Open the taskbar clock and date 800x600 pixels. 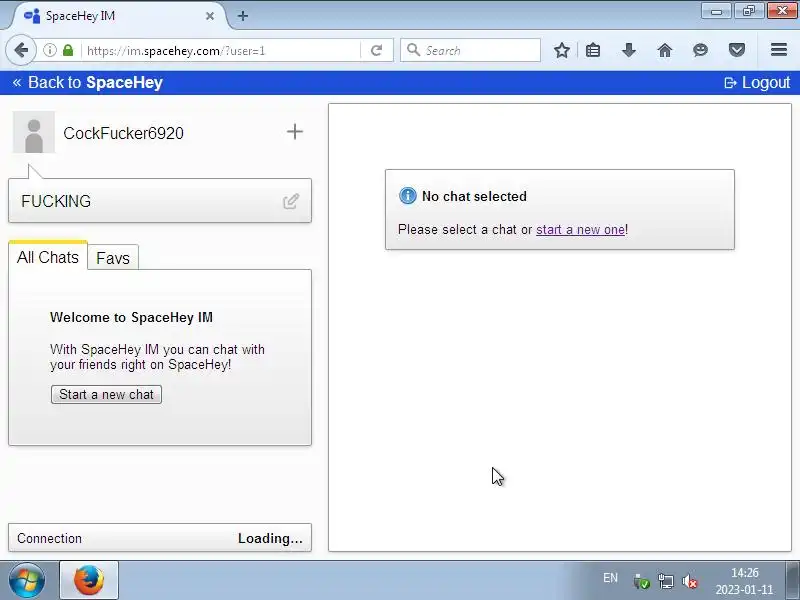[x=744, y=581]
